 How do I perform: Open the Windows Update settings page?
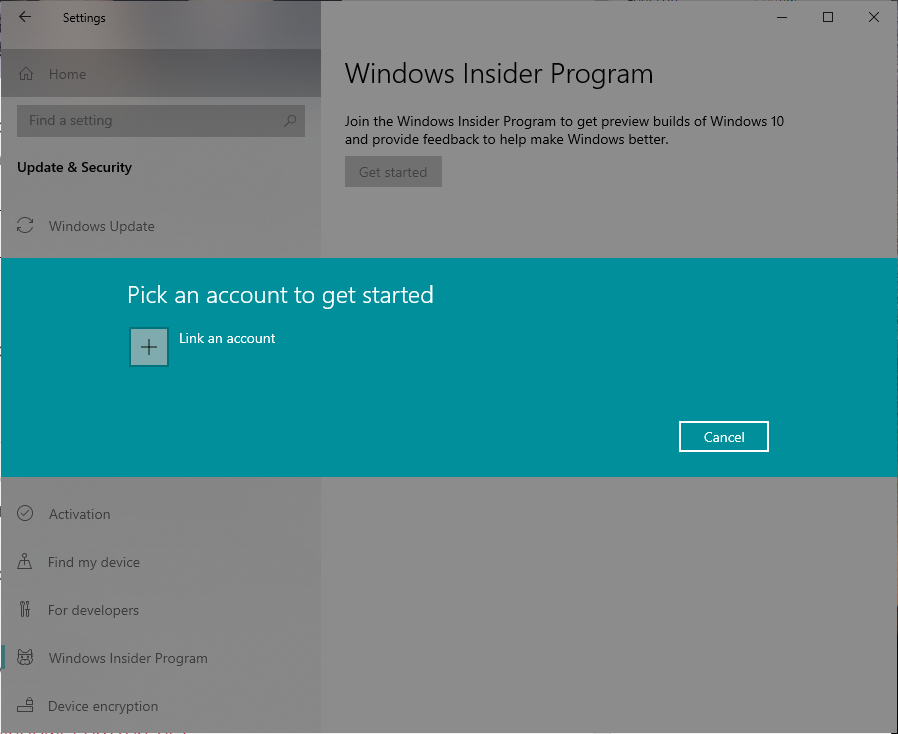pyautogui.click(x=101, y=226)
